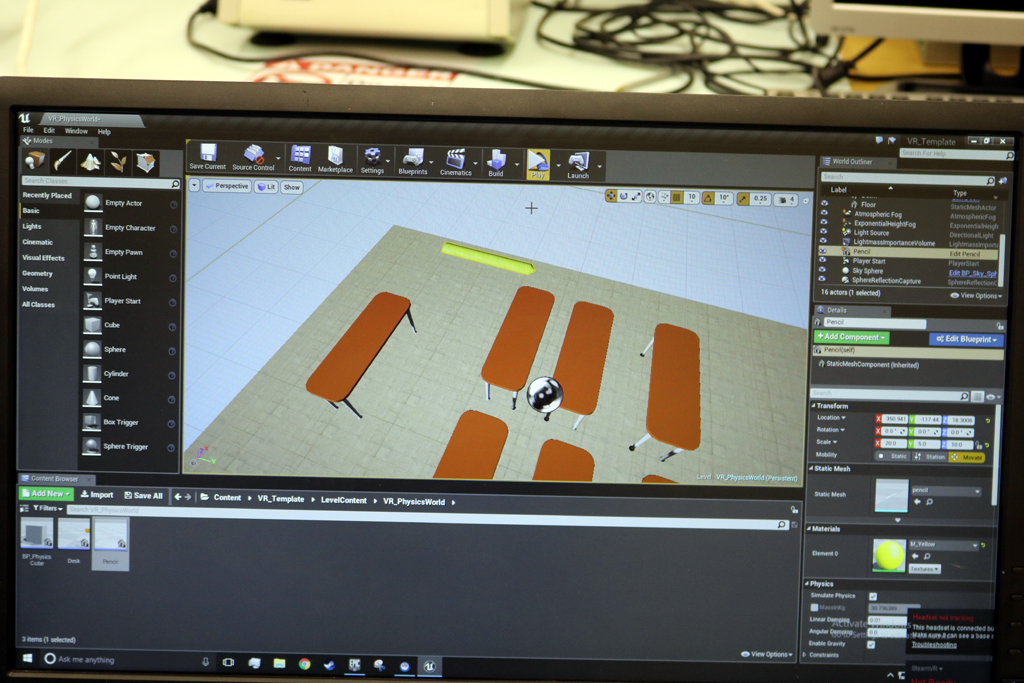The image size is (1024, 683).
Task: Select the Geometry Editing mode icon
Action: pos(146,163)
